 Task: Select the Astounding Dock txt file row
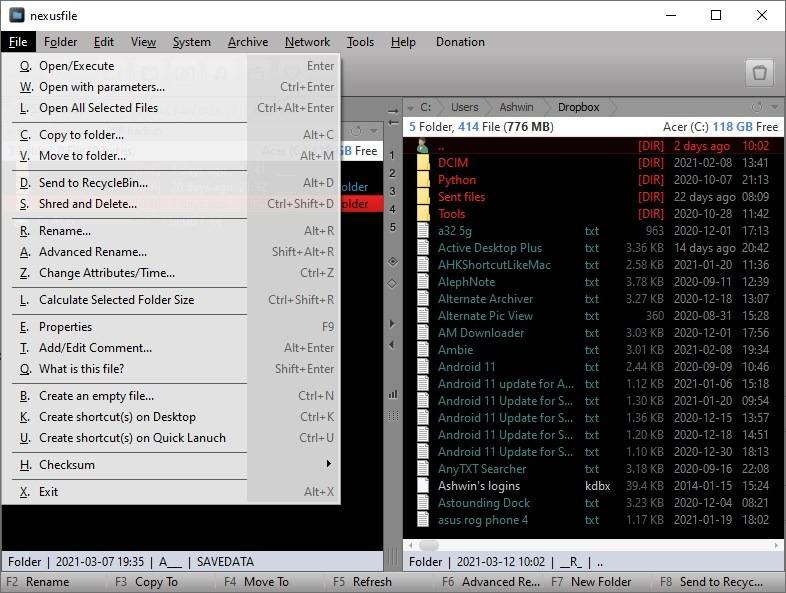[593, 503]
